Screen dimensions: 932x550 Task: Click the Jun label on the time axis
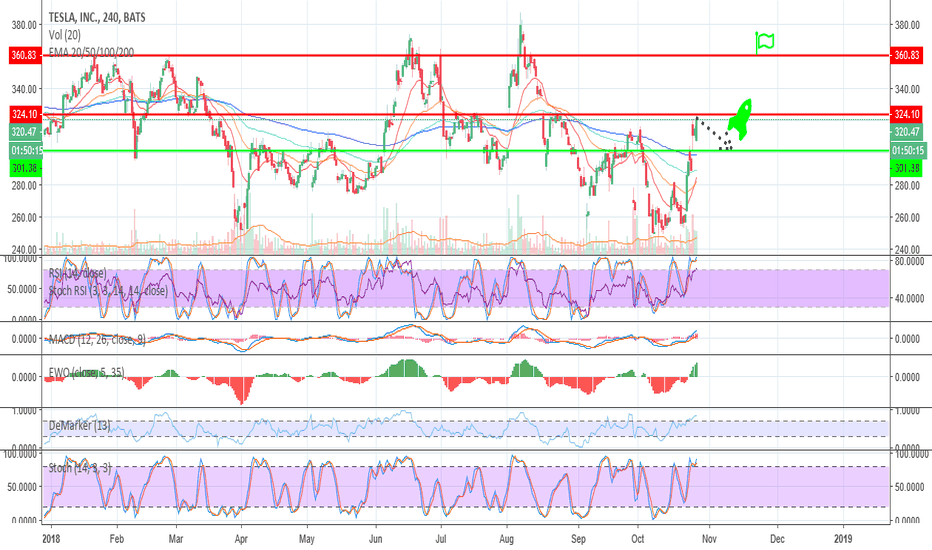376,539
